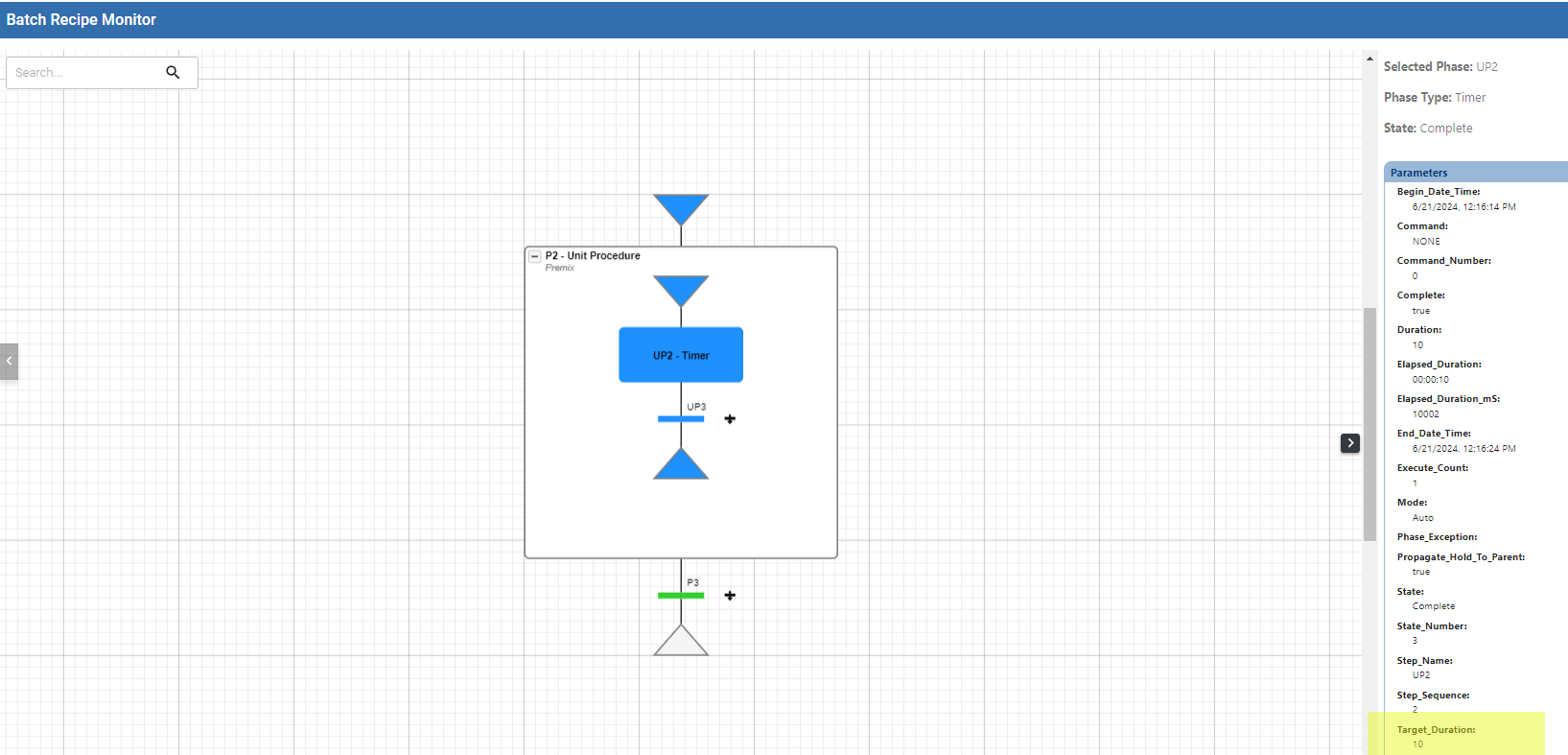Open the left side panel chevron
The image size is (1568, 755).
[10, 362]
